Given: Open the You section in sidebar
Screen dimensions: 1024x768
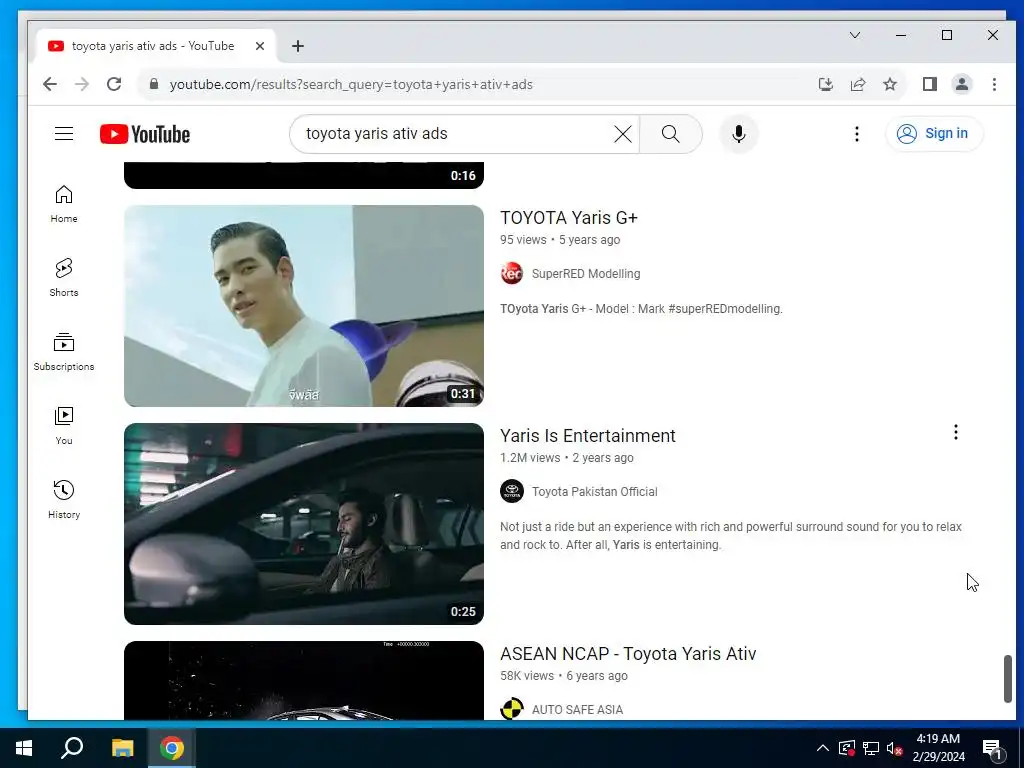Looking at the screenshot, I should click(63, 426).
